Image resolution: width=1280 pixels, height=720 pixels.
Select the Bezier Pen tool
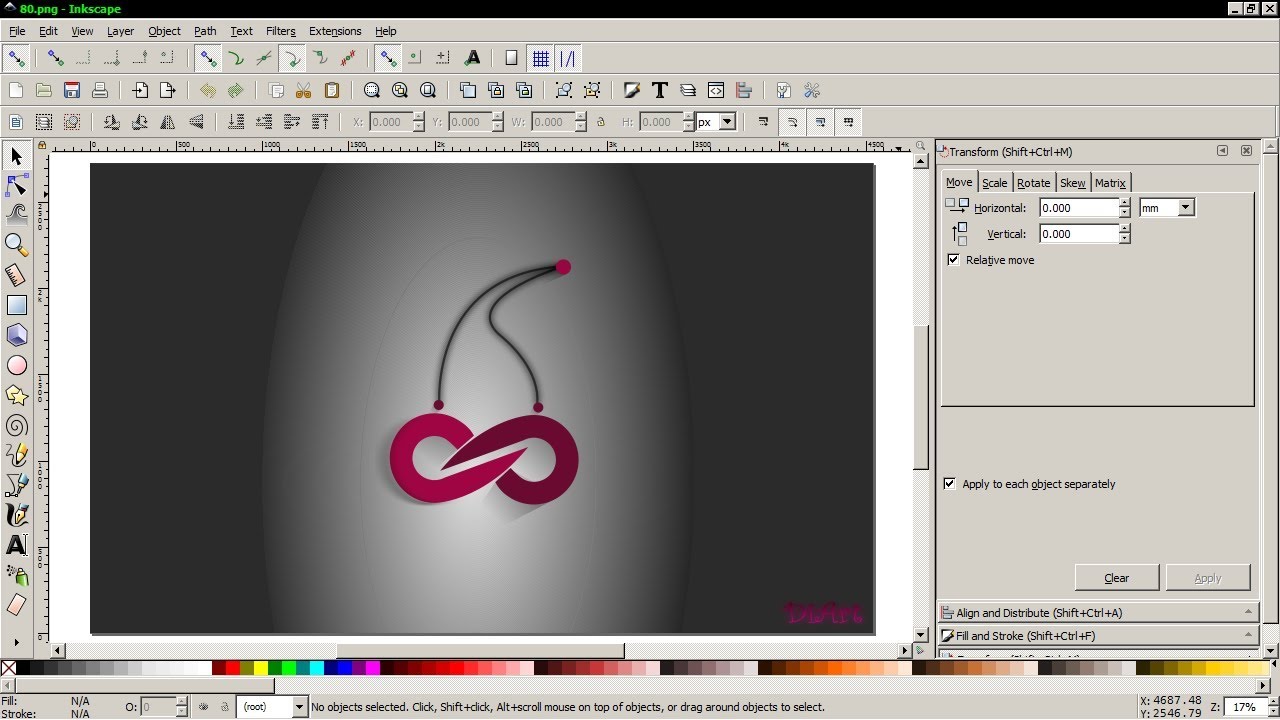16,485
